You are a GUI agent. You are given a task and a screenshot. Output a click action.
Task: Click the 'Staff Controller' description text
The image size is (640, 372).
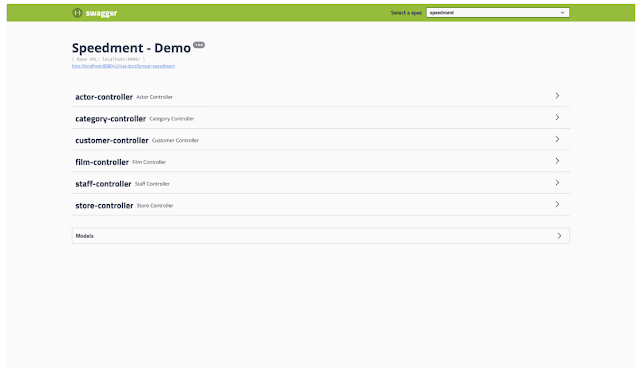click(x=152, y=184)
